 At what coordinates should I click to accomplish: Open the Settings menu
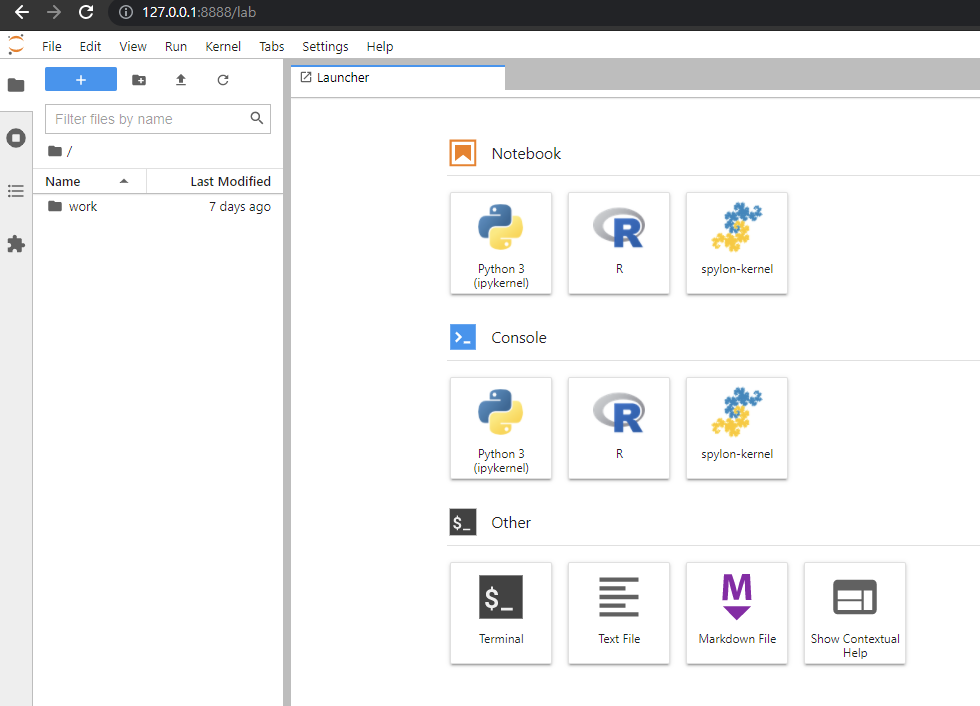click(325, 46)
